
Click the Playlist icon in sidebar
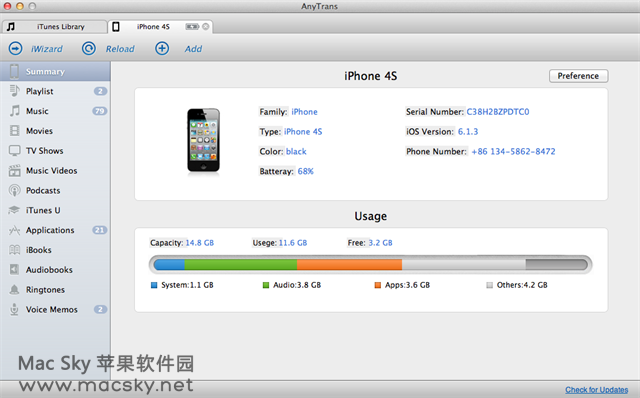pos(14,91)
